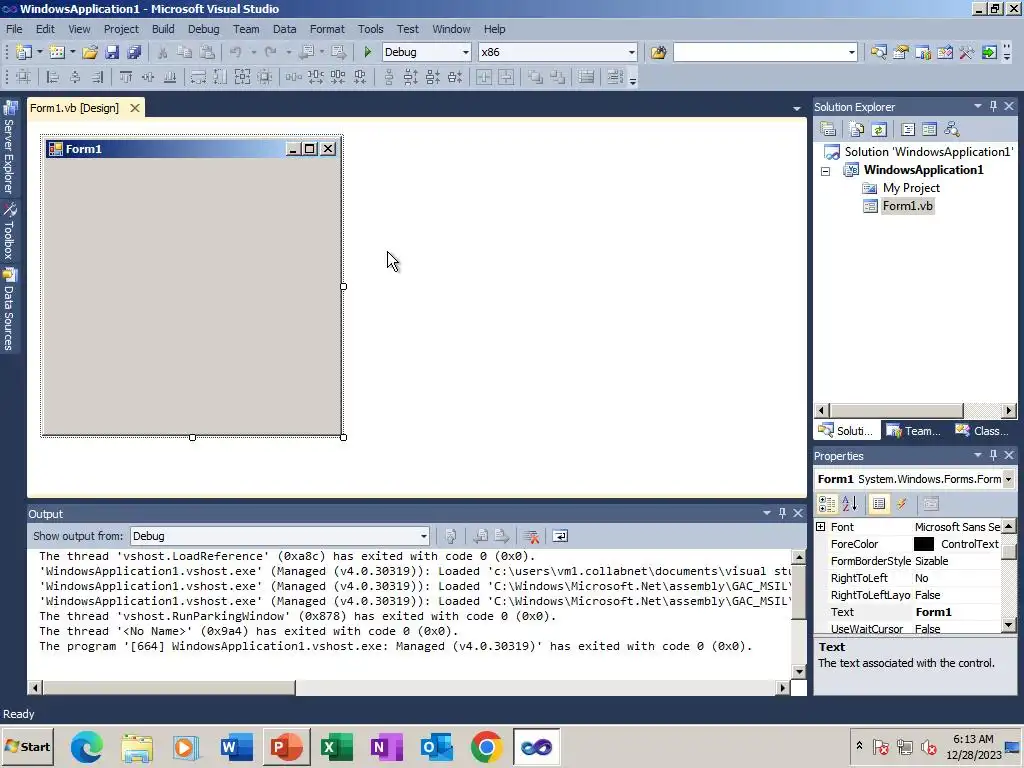Select the Form1.vb [Design] tab
1024x768 pixels.
click(74, 108)
